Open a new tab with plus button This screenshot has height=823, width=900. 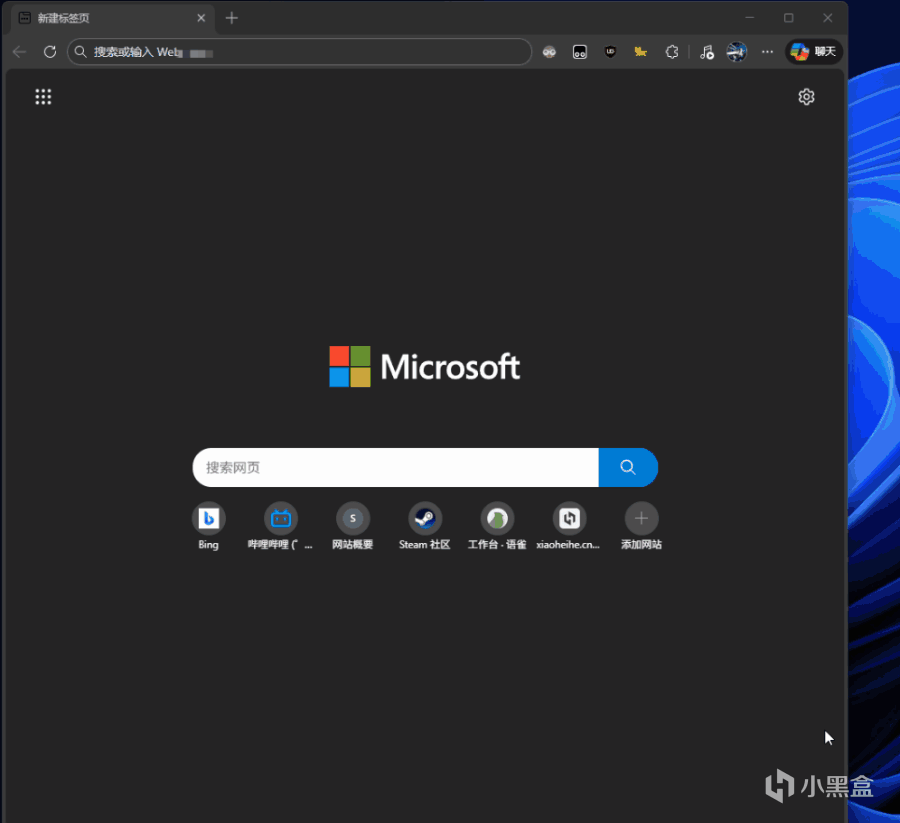232,18
